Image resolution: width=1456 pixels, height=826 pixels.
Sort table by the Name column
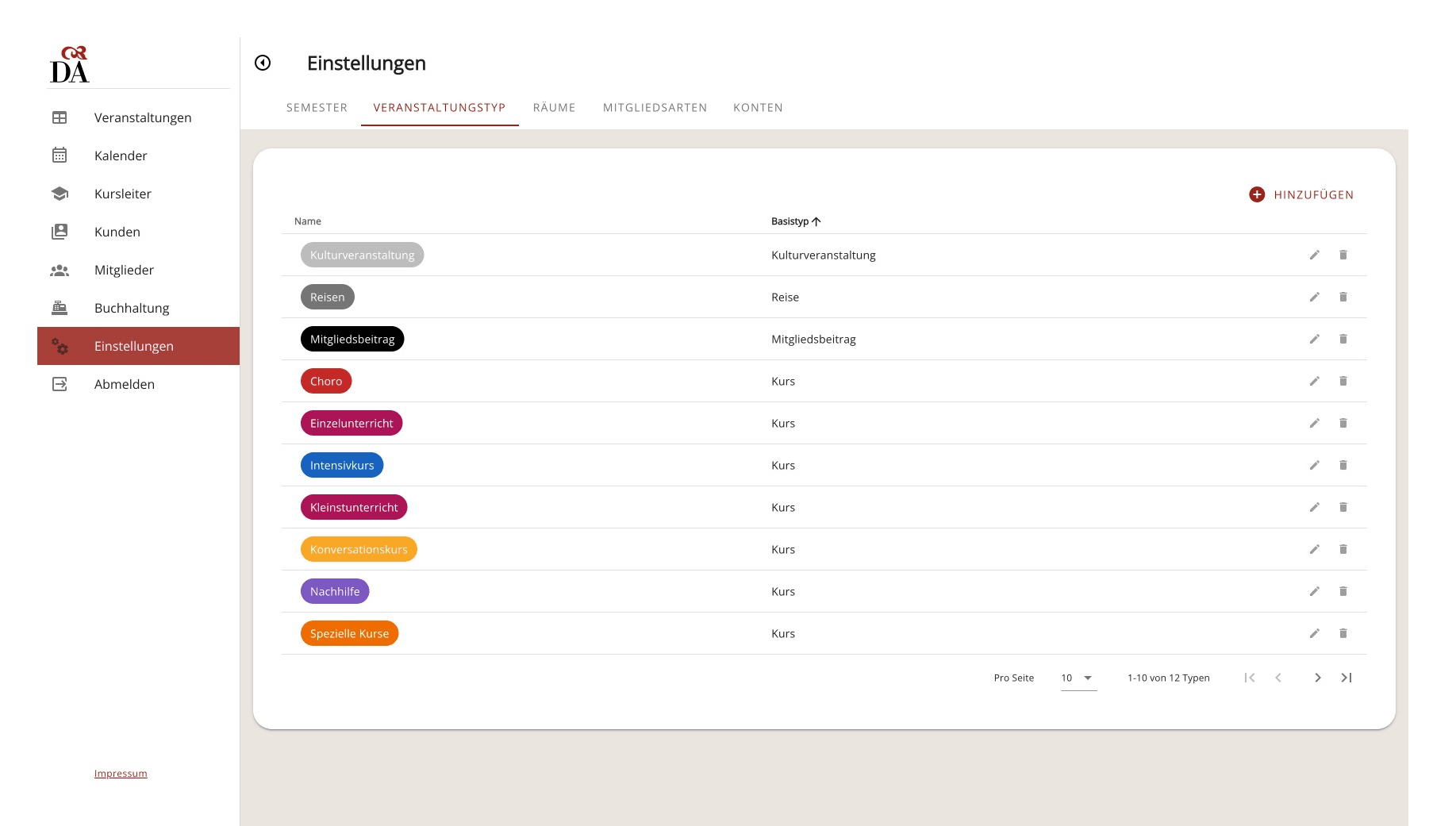[308, 221]
